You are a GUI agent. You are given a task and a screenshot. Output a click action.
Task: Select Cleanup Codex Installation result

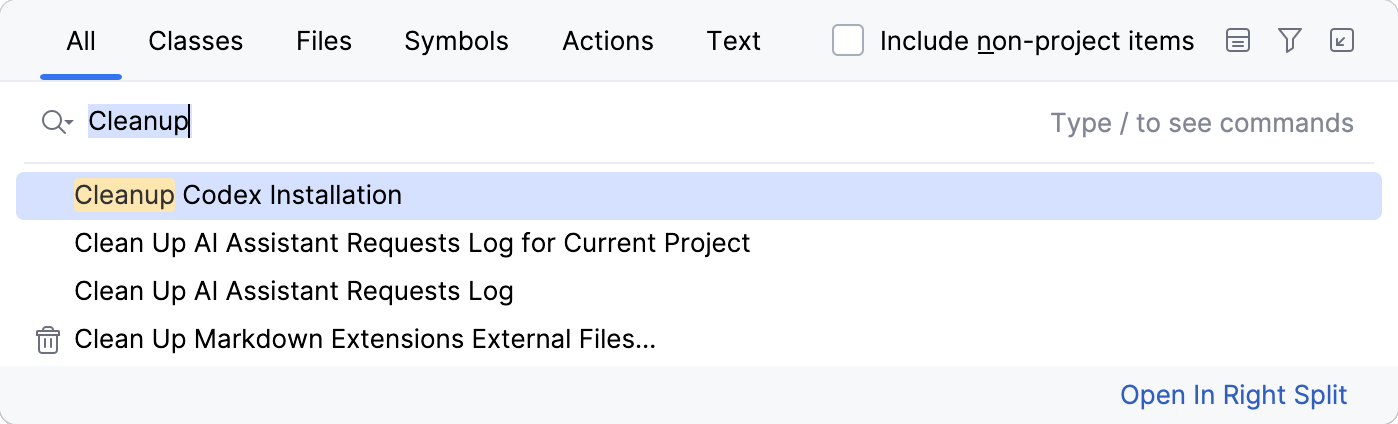(x=238, y=195)
